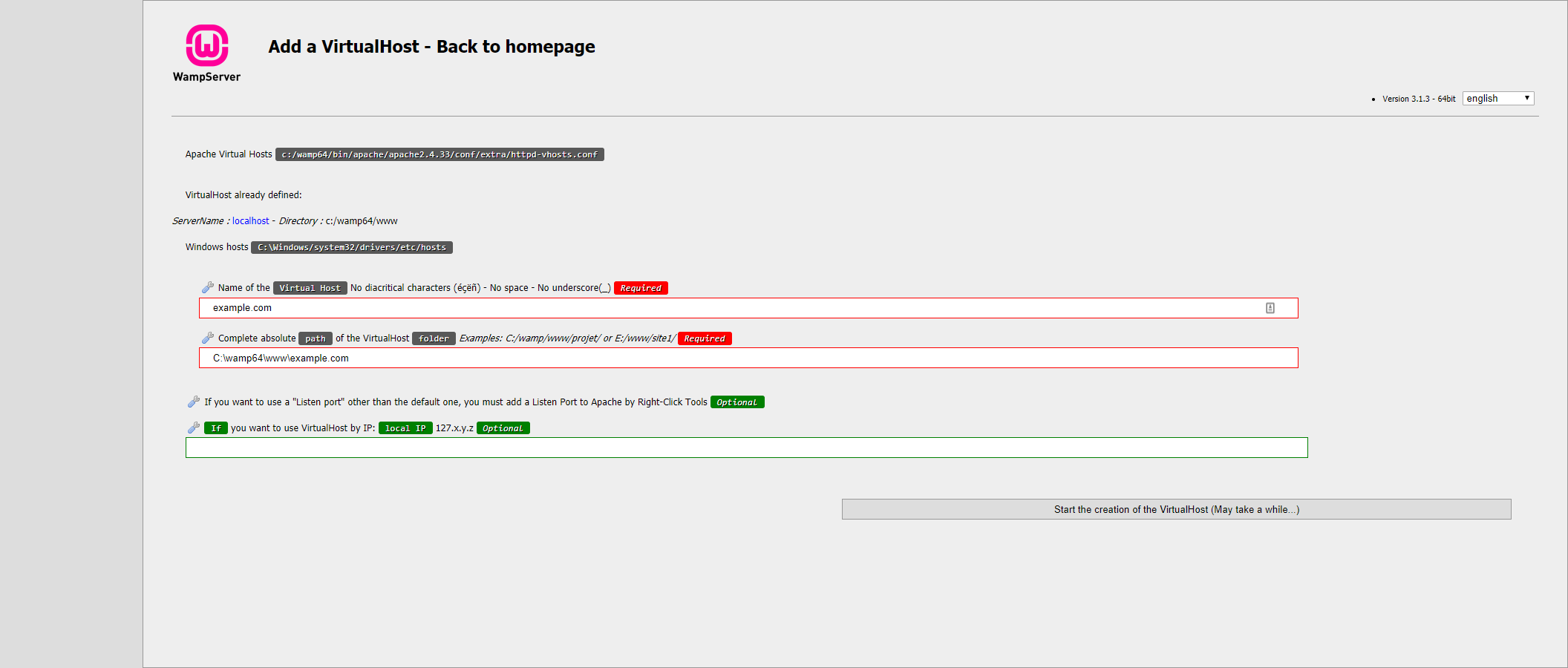Click the red Required badge for folder path
Image resolution: width=1568 pixels, height=668 pixels.
705,338
